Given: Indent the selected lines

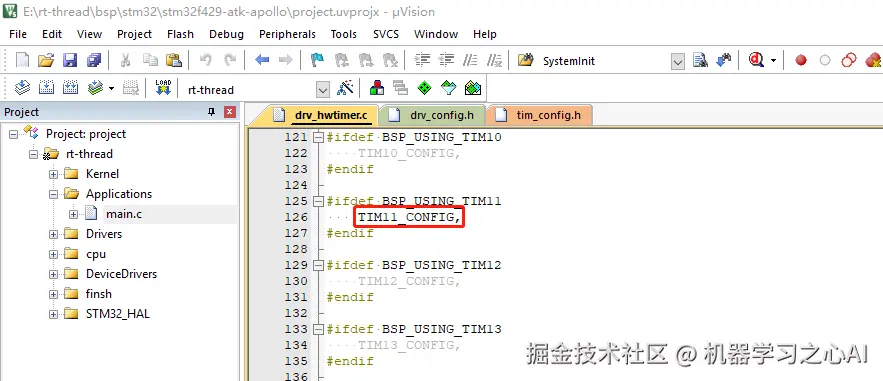Looking at the screenshot, I should point(422,60).
